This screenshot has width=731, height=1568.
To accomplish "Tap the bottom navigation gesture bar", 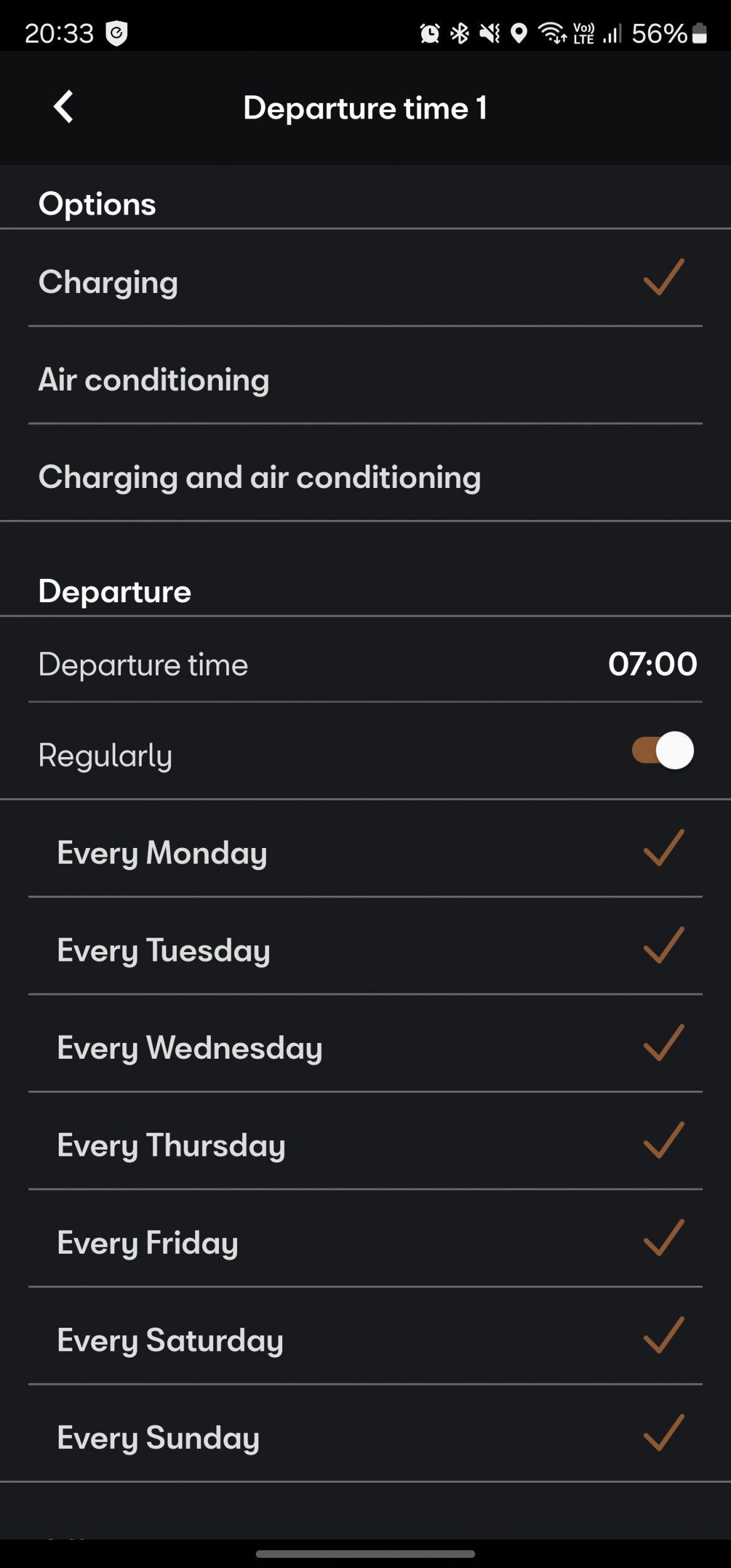I will (365, 1554).
